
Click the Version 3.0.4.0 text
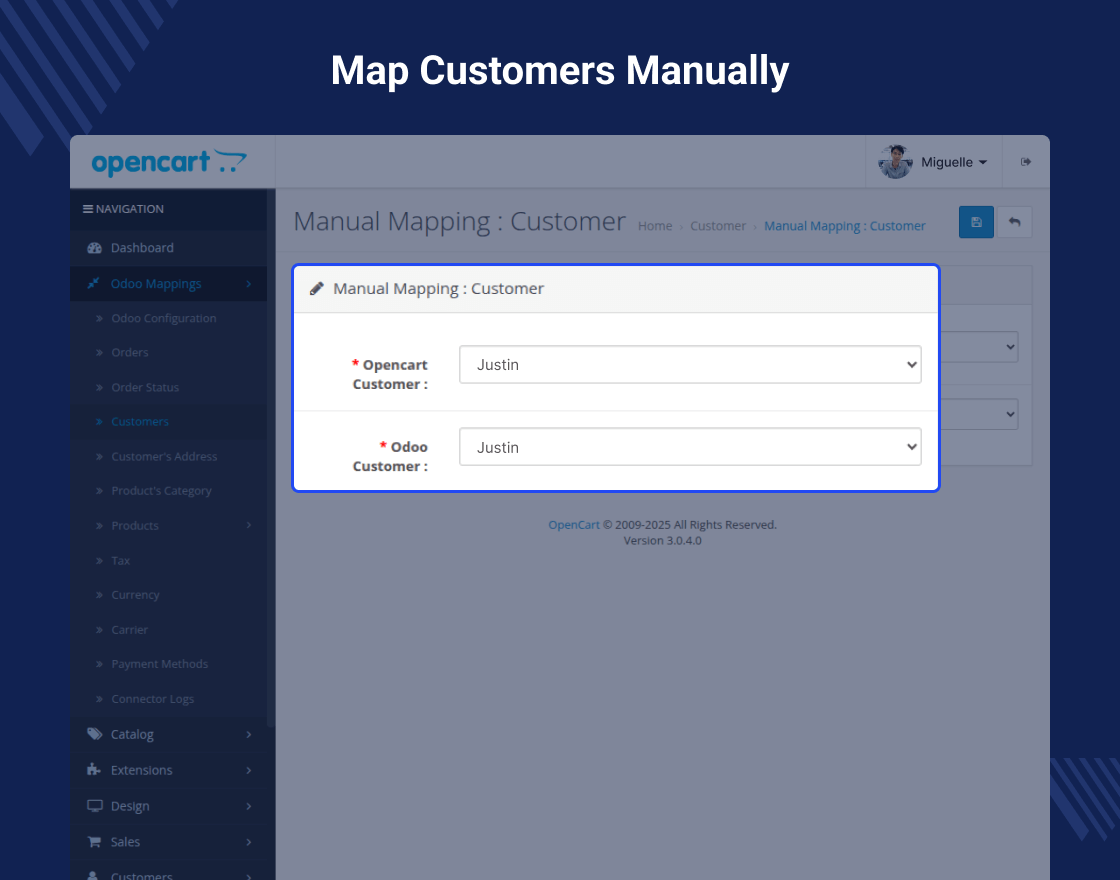(663, 541)
